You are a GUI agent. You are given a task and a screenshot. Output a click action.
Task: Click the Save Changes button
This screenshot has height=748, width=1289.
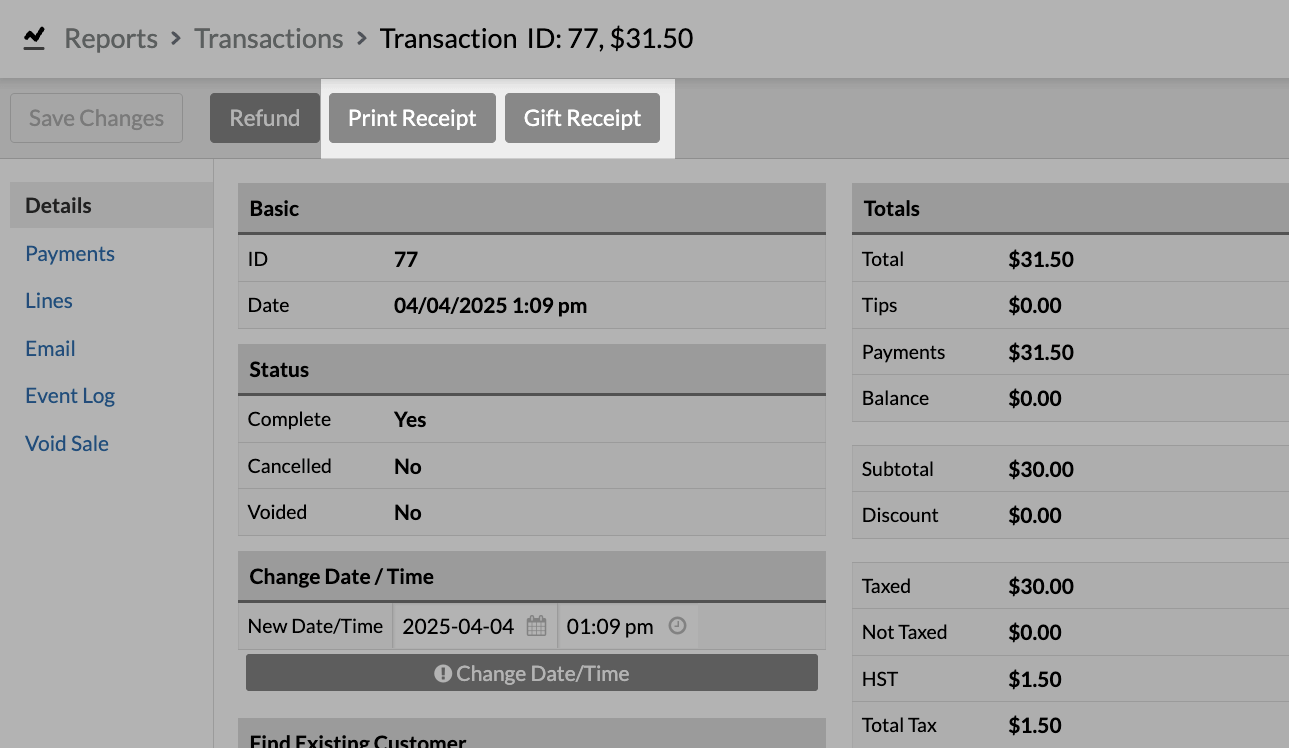point(96,118)
